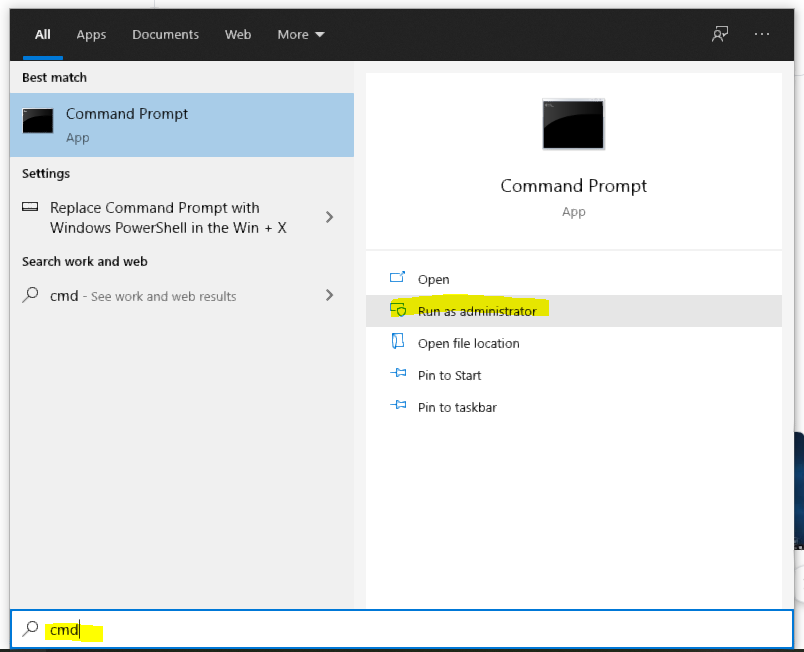
Task: Open the ellipsis options menu top right
Action: click(x=762, y=34)
